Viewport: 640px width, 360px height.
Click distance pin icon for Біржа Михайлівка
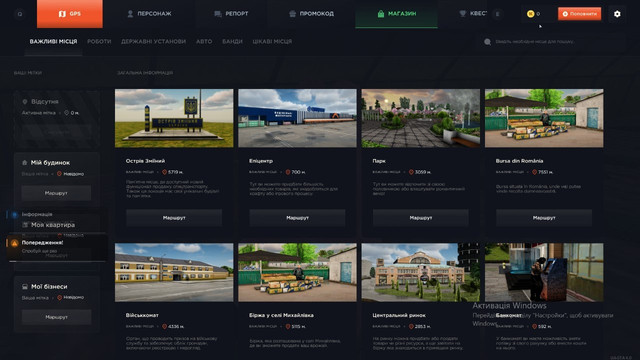[288, 327]
